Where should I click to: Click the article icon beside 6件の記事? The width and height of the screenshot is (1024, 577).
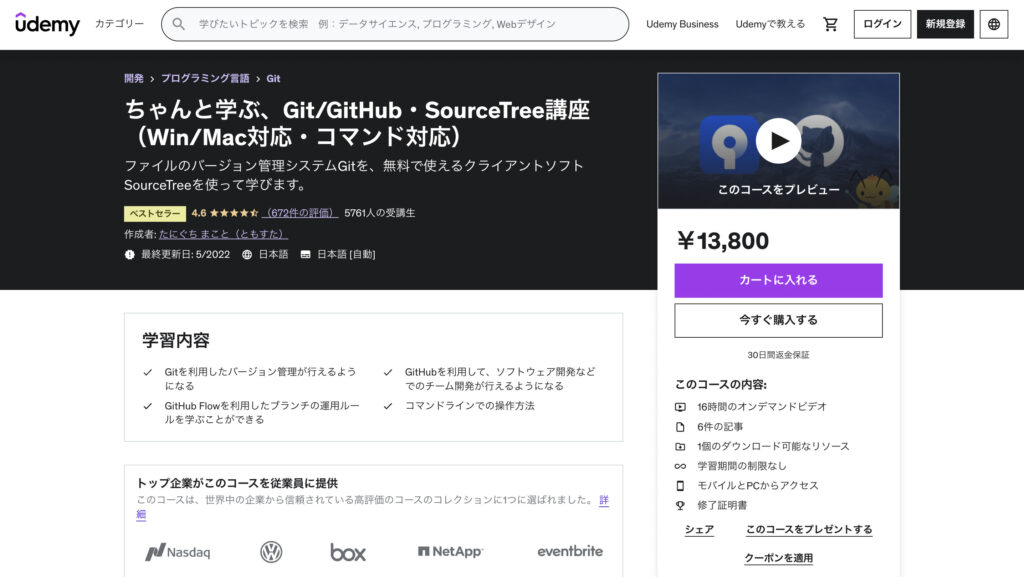tap(680, 427)
